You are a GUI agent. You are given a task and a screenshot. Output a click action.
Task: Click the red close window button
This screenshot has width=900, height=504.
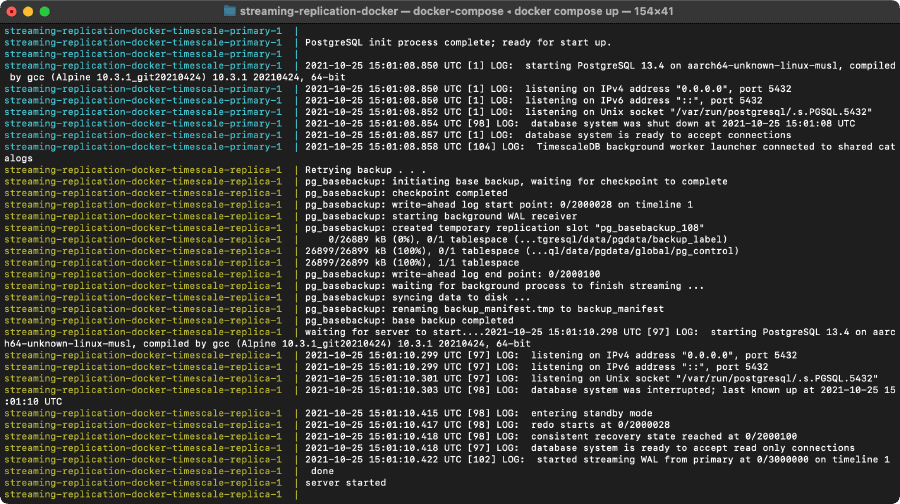11,11
